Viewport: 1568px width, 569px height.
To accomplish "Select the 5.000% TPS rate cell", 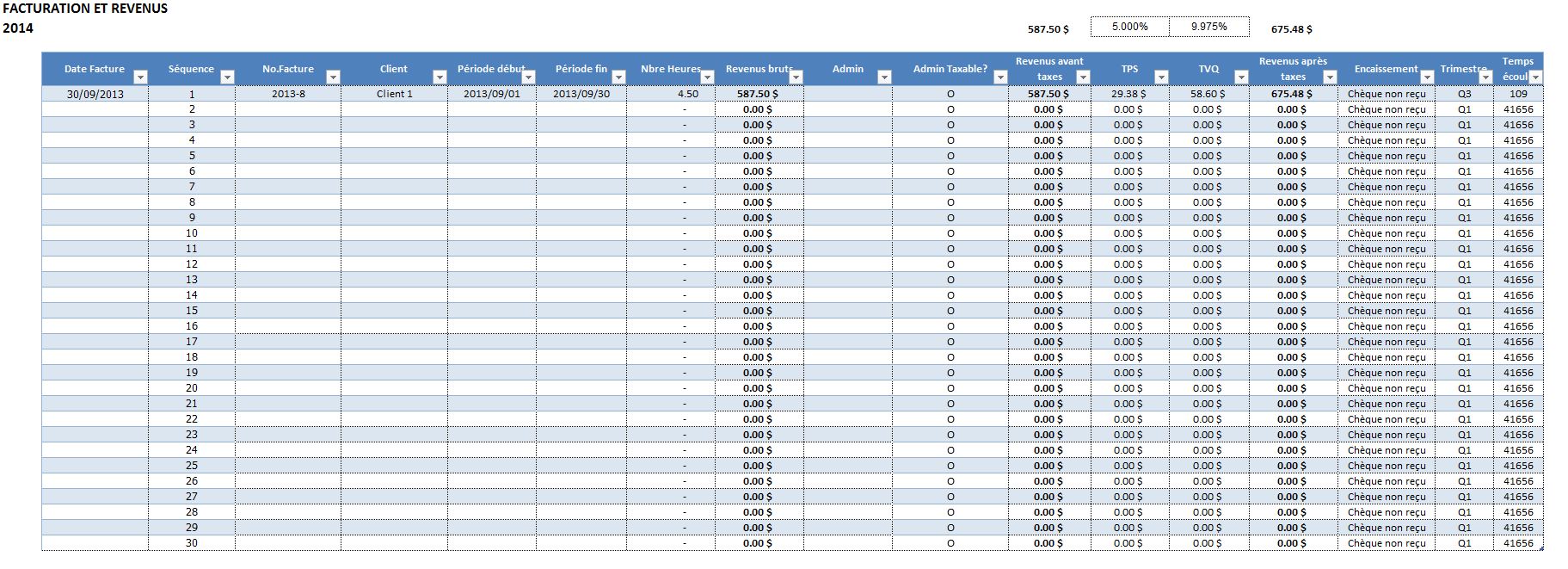I will point(1130,27).
